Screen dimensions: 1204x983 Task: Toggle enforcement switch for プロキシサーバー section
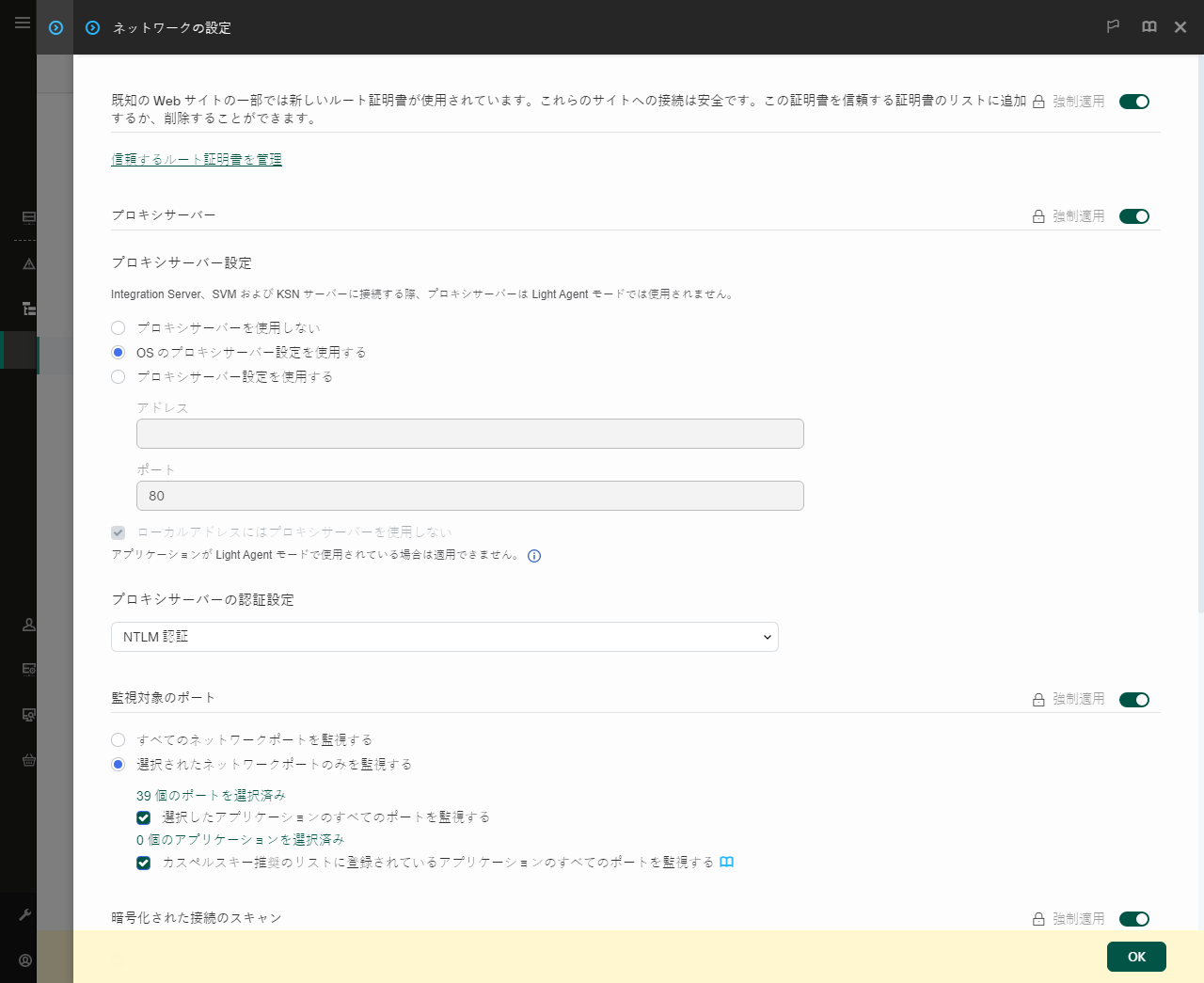[1134, 215]
